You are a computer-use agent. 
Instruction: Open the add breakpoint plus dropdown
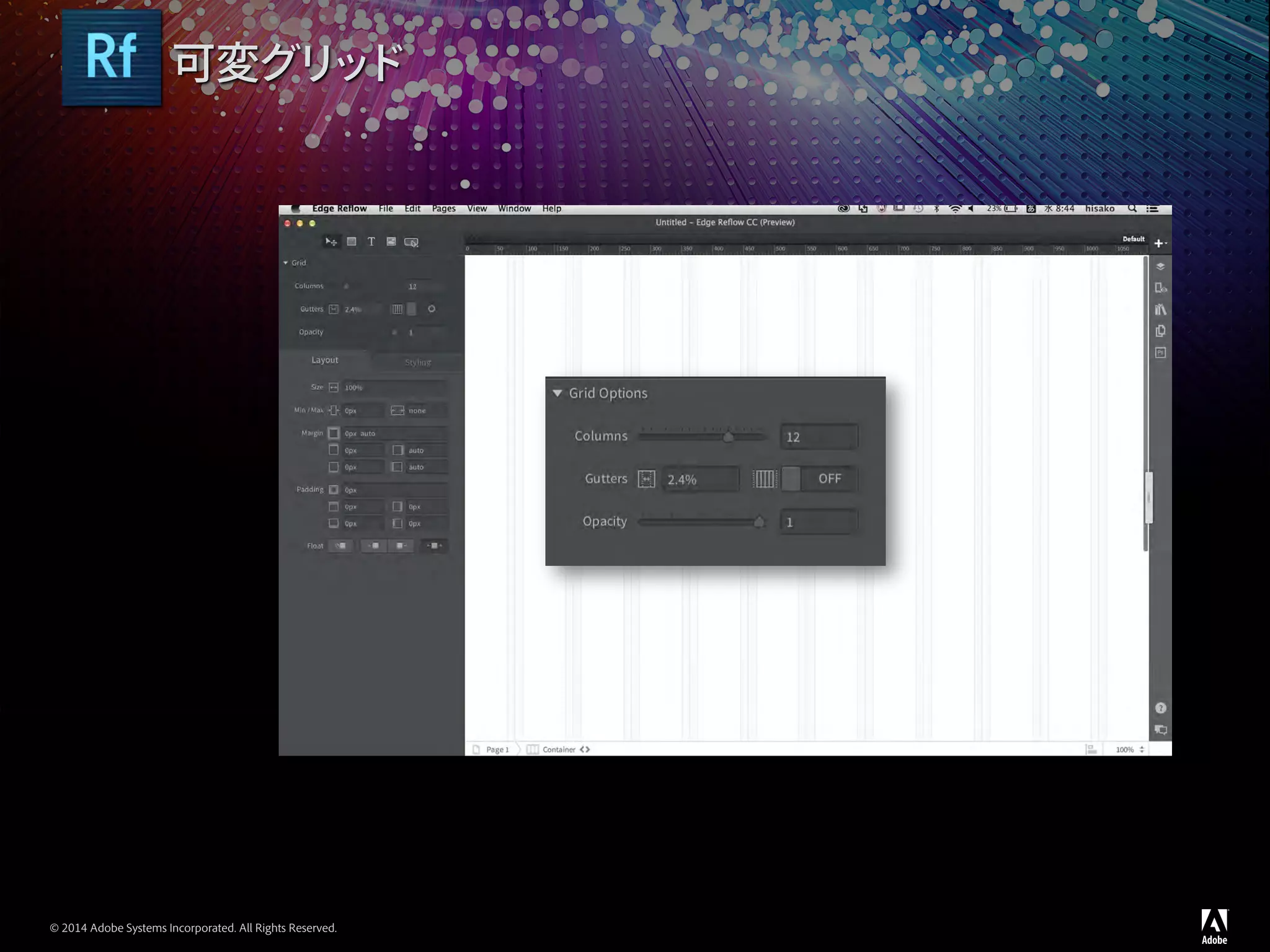(x=1160, y=244)
